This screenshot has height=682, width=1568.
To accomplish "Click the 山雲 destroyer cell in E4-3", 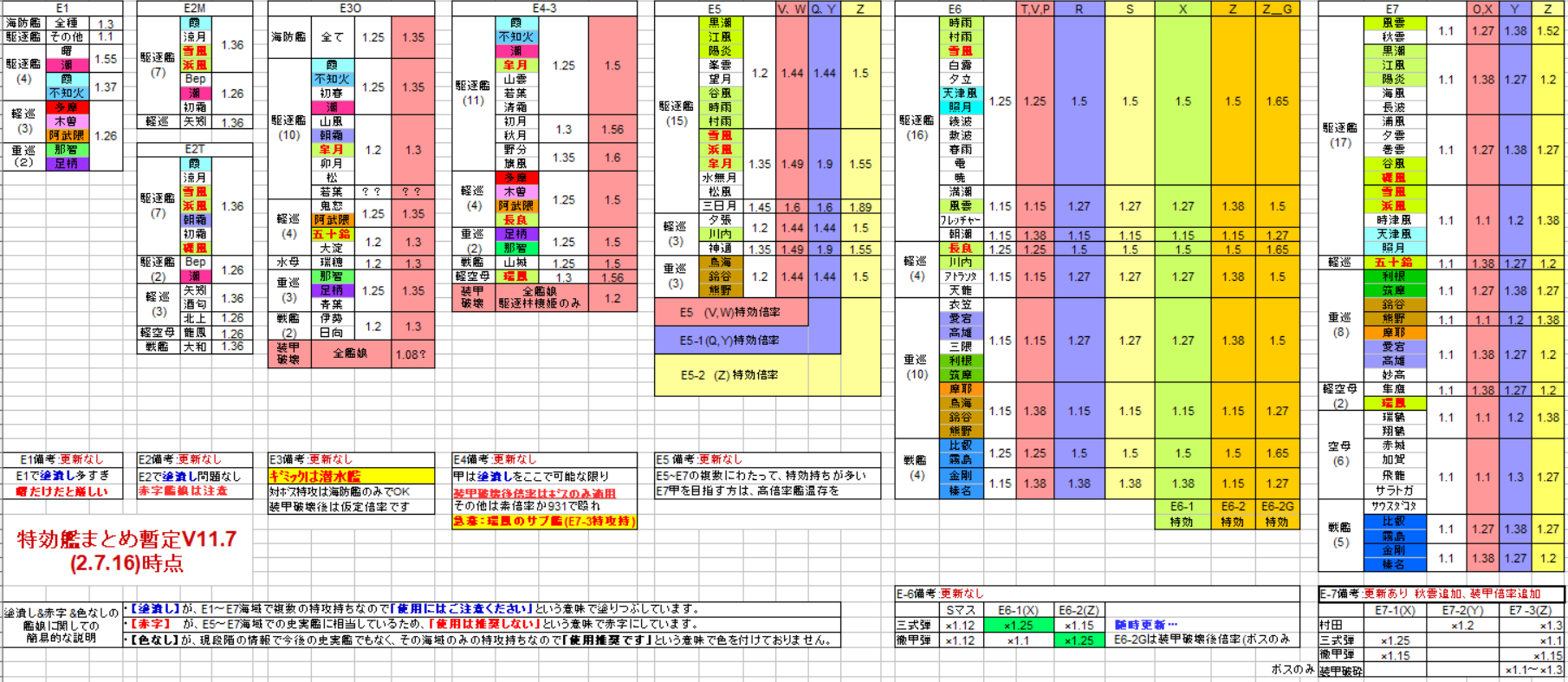I will [x=515, y=79].
